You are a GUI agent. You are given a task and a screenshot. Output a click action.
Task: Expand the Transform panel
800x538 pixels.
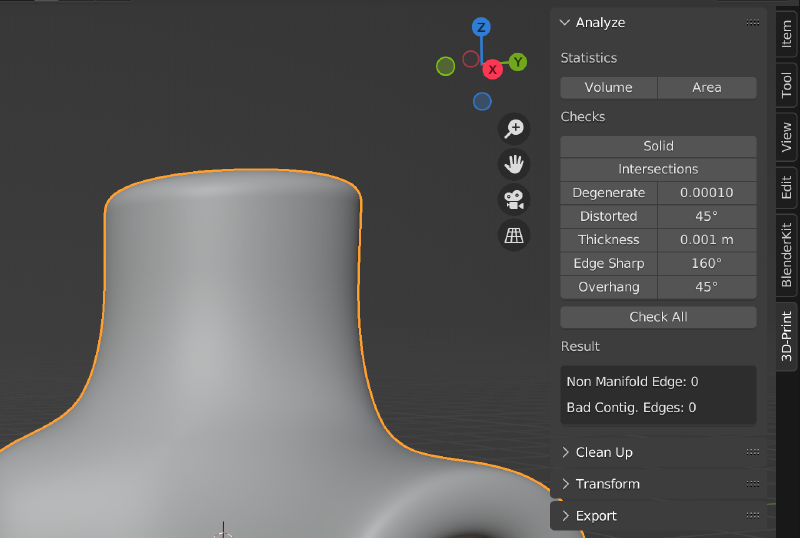pyautogui.click(x=565, y=484)
